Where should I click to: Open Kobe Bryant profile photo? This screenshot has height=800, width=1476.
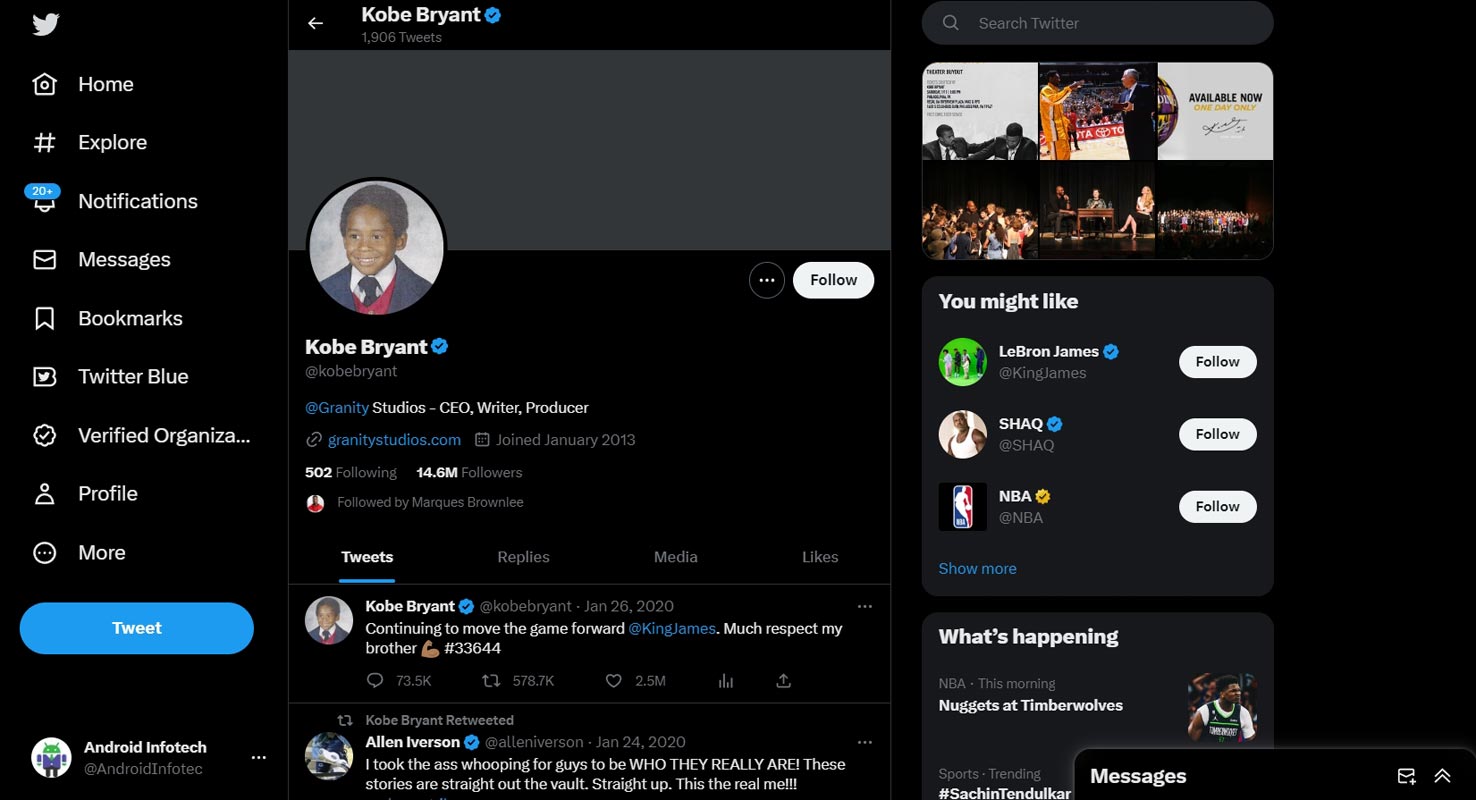376,247
